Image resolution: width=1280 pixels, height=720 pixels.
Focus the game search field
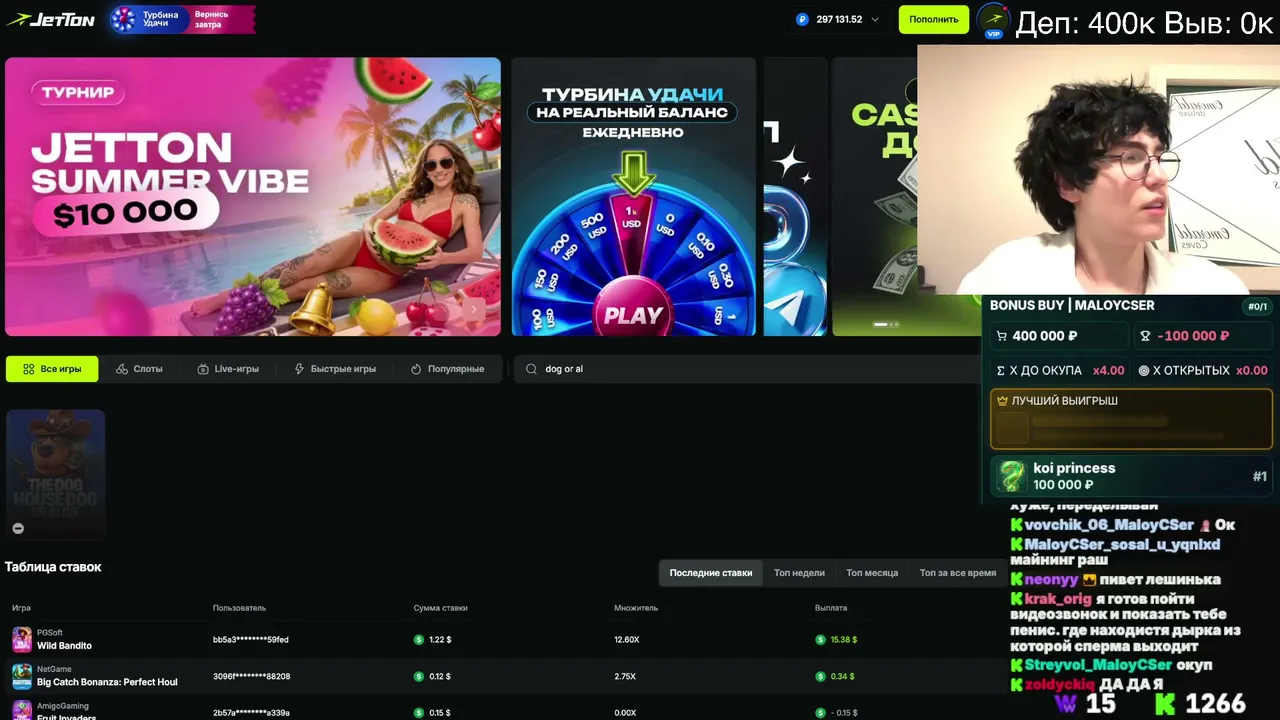(748, 369)
